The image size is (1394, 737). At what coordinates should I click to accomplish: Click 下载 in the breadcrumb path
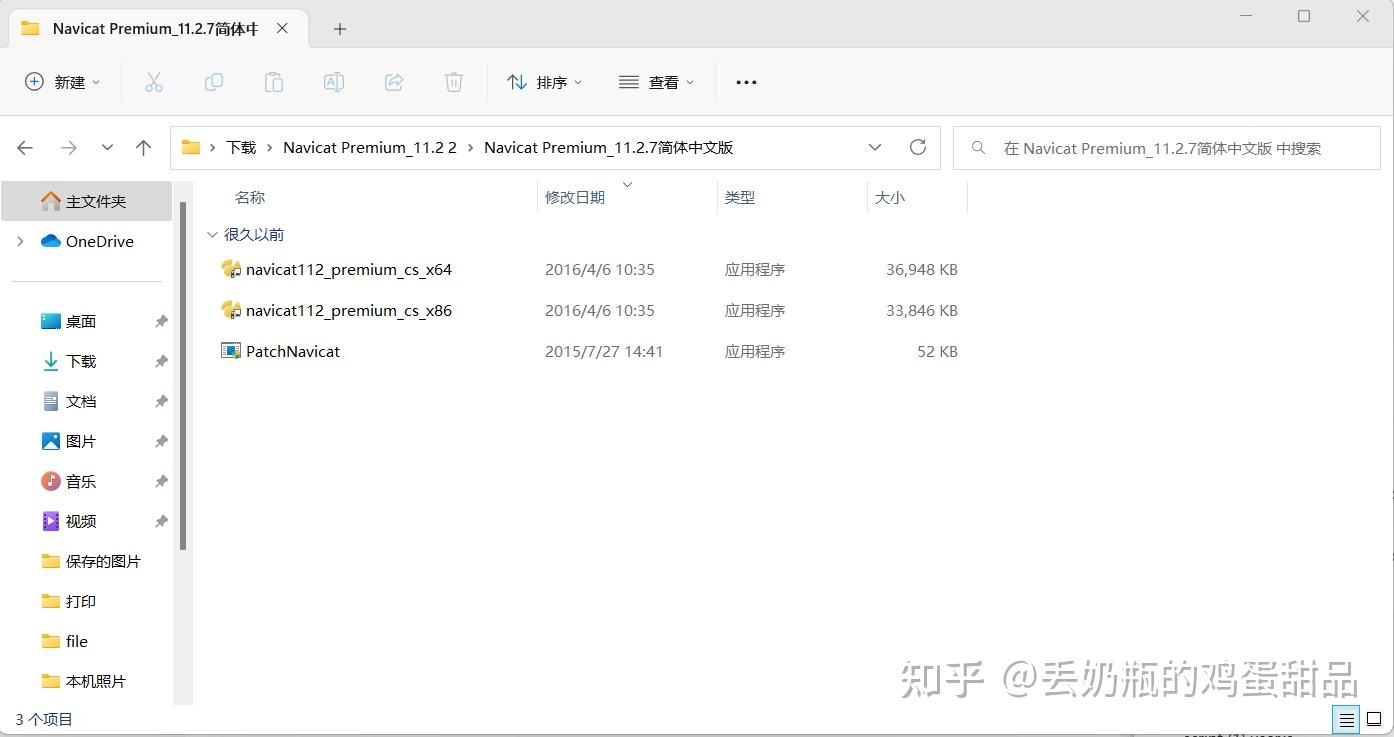pyautogui.click(x=241, y=147)
